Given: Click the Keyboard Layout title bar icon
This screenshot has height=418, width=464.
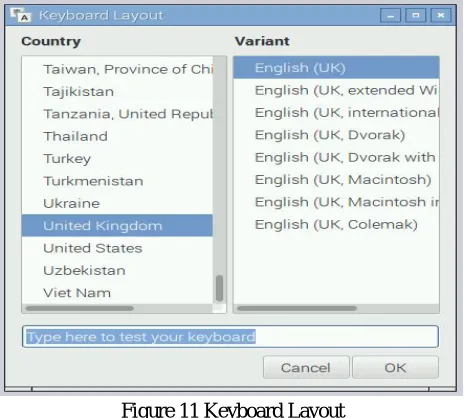Looking at the screenshot, I should point(20,15).
